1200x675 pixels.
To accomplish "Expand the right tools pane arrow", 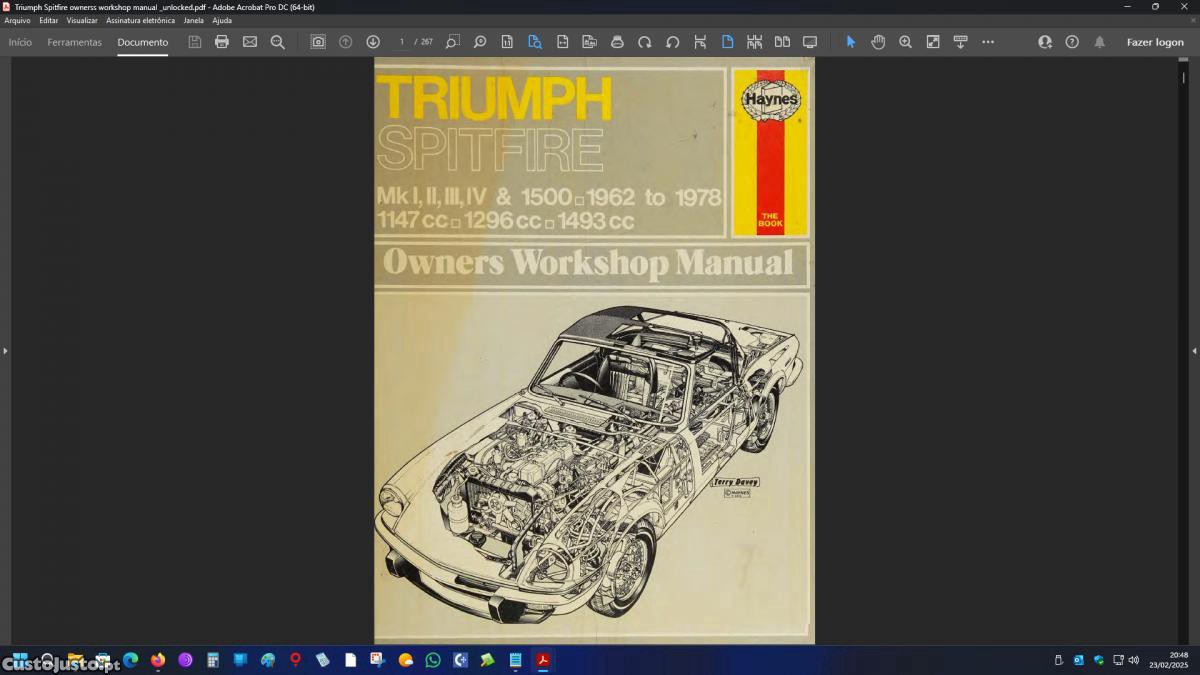I will coord(1194,351).
